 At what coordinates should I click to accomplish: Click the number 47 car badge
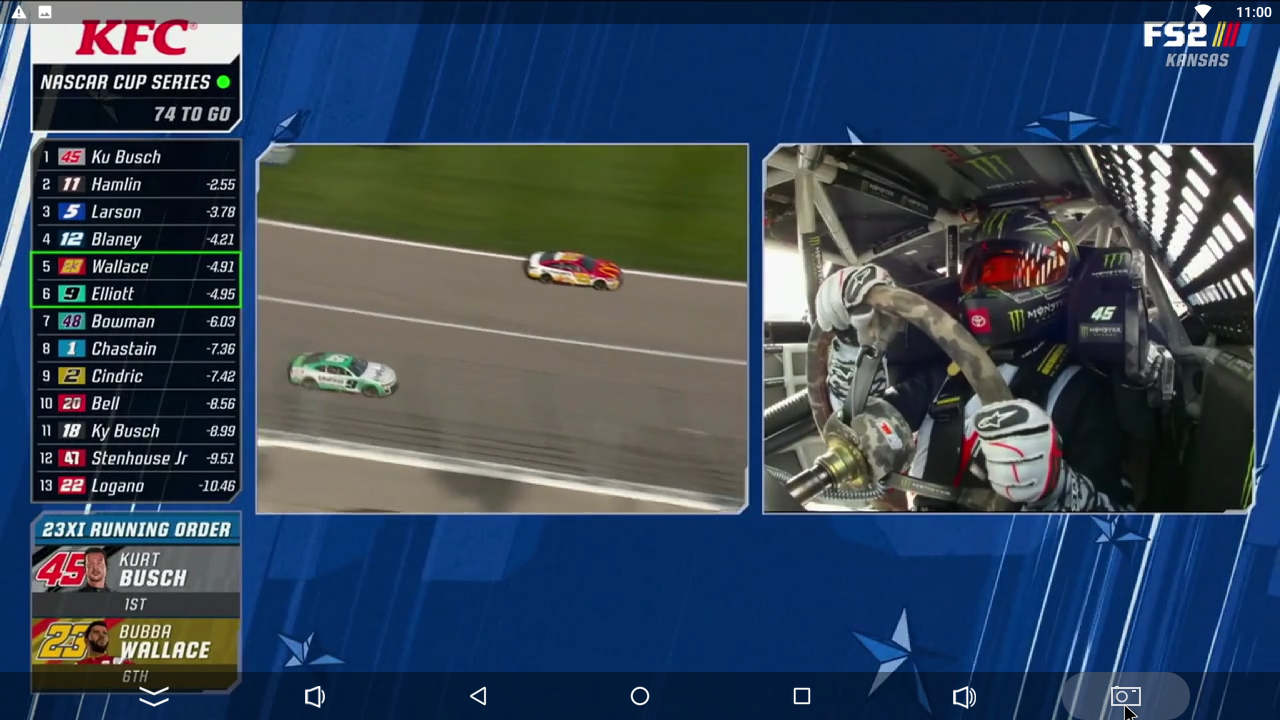tap(71, 458)
